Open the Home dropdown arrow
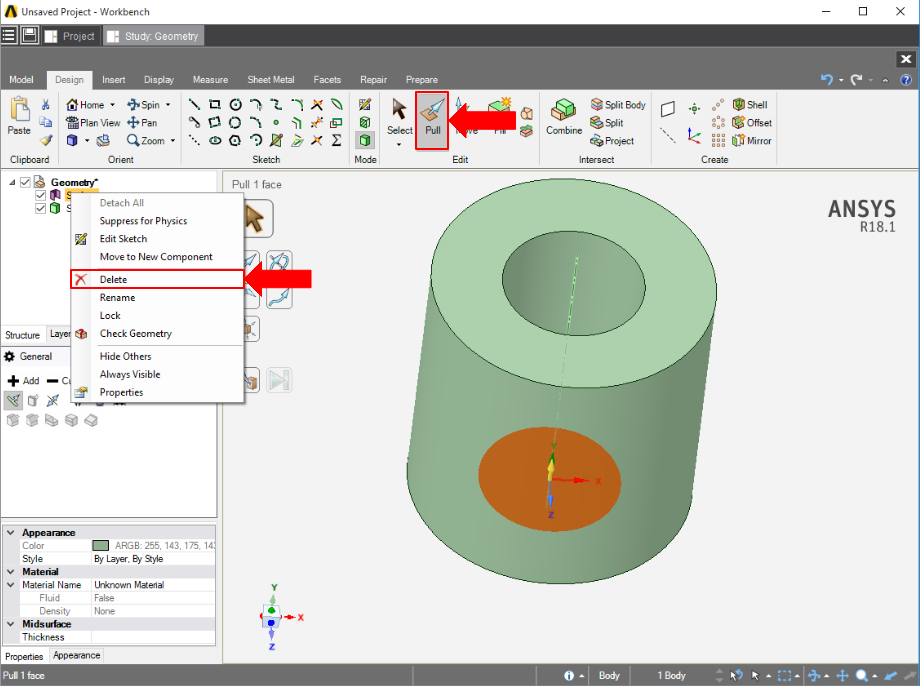Viewport: 920px width, 686px height. [x=113, y=105]
